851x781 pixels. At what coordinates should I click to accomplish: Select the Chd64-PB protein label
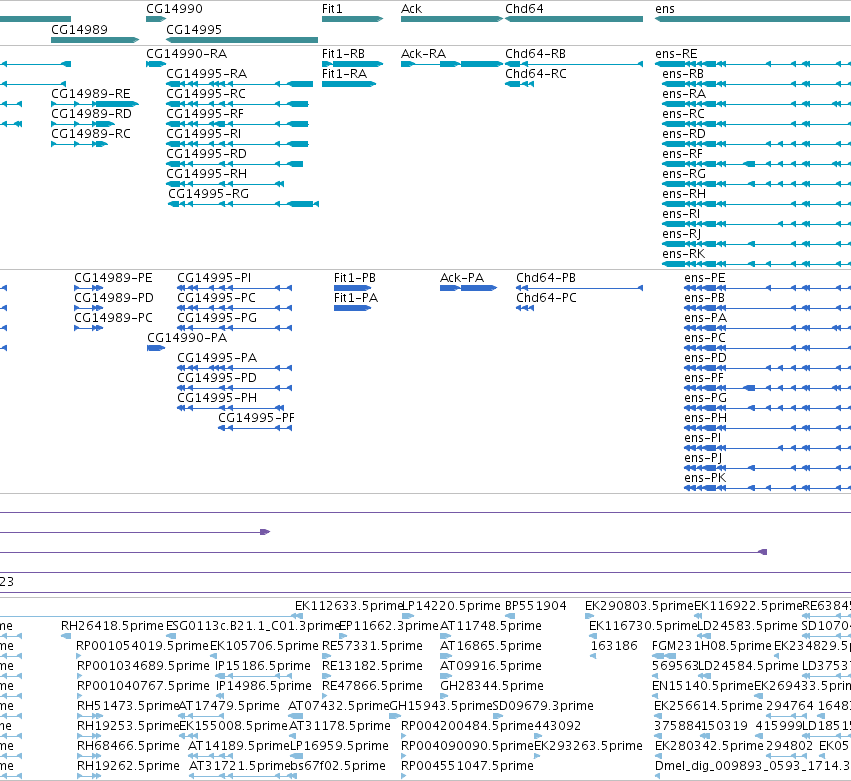click(x=546, y=278)
